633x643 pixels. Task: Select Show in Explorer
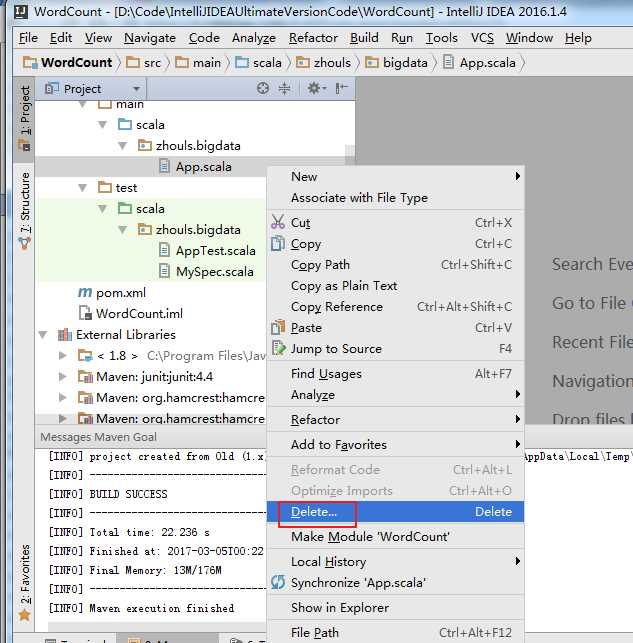pyautogui.click(x=396, y=607)
